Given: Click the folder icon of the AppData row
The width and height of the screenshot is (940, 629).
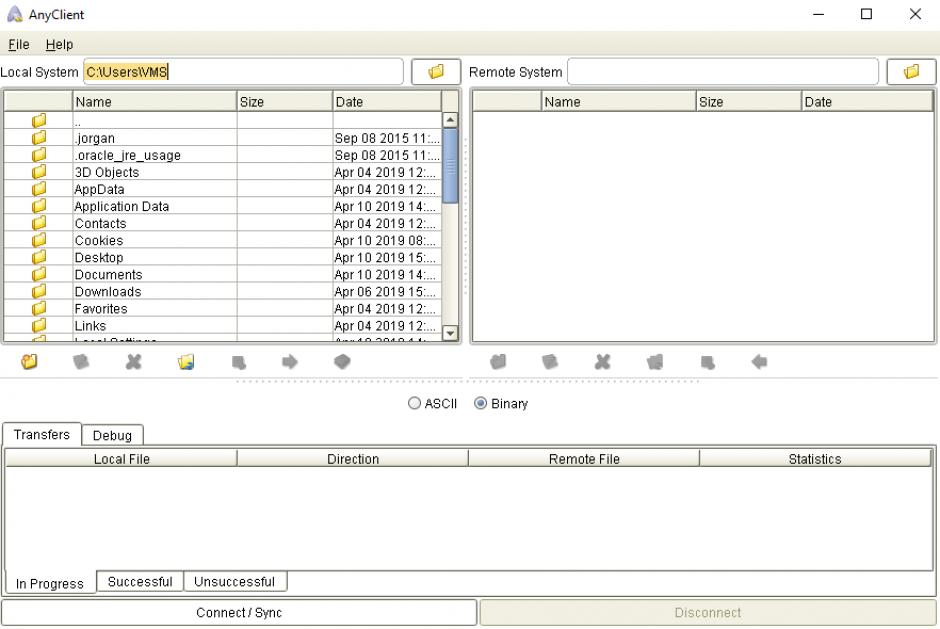Looking at the screenshot, I should pos(39,189).
